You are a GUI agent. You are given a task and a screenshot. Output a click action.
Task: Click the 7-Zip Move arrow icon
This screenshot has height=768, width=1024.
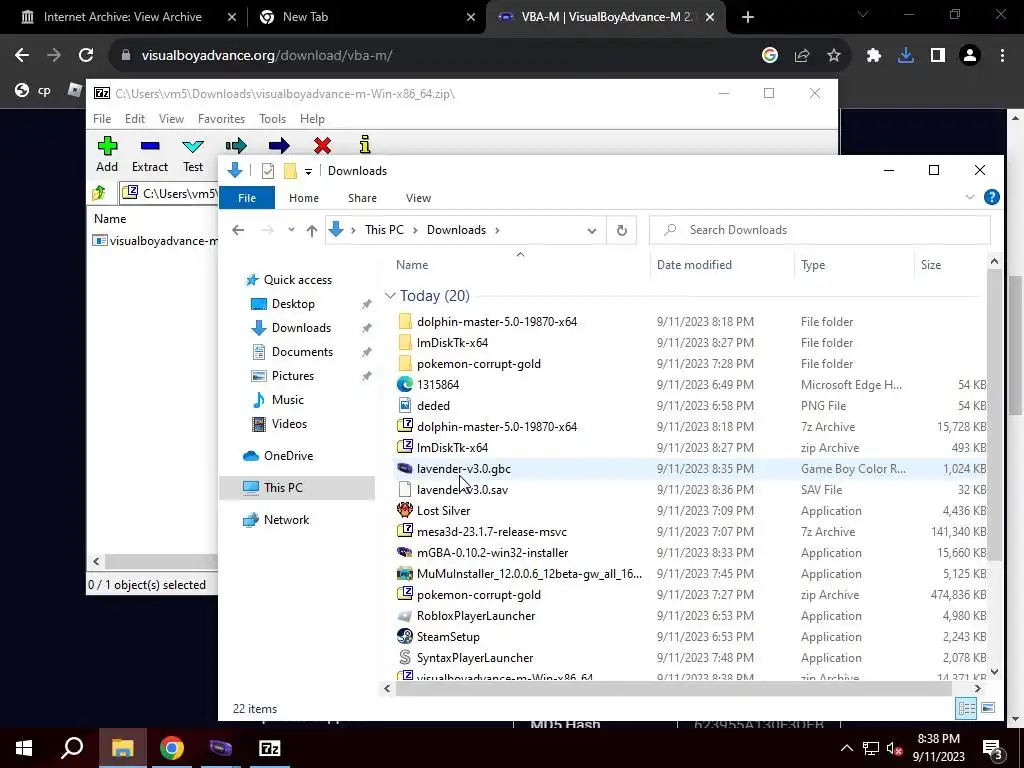(x=279, y=145)
